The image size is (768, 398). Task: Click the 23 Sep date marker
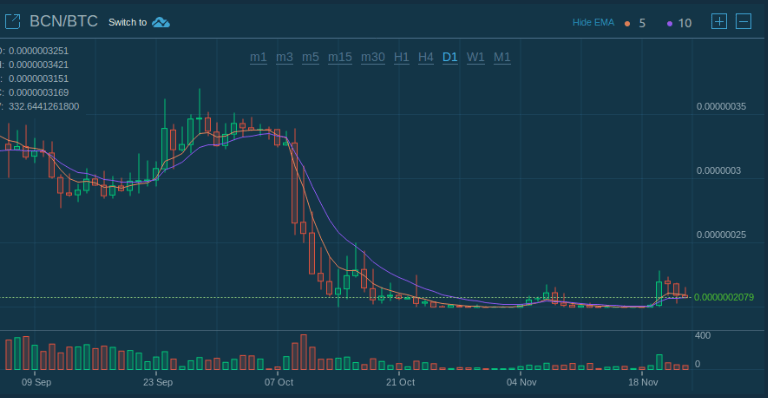(x=158, y=382)
